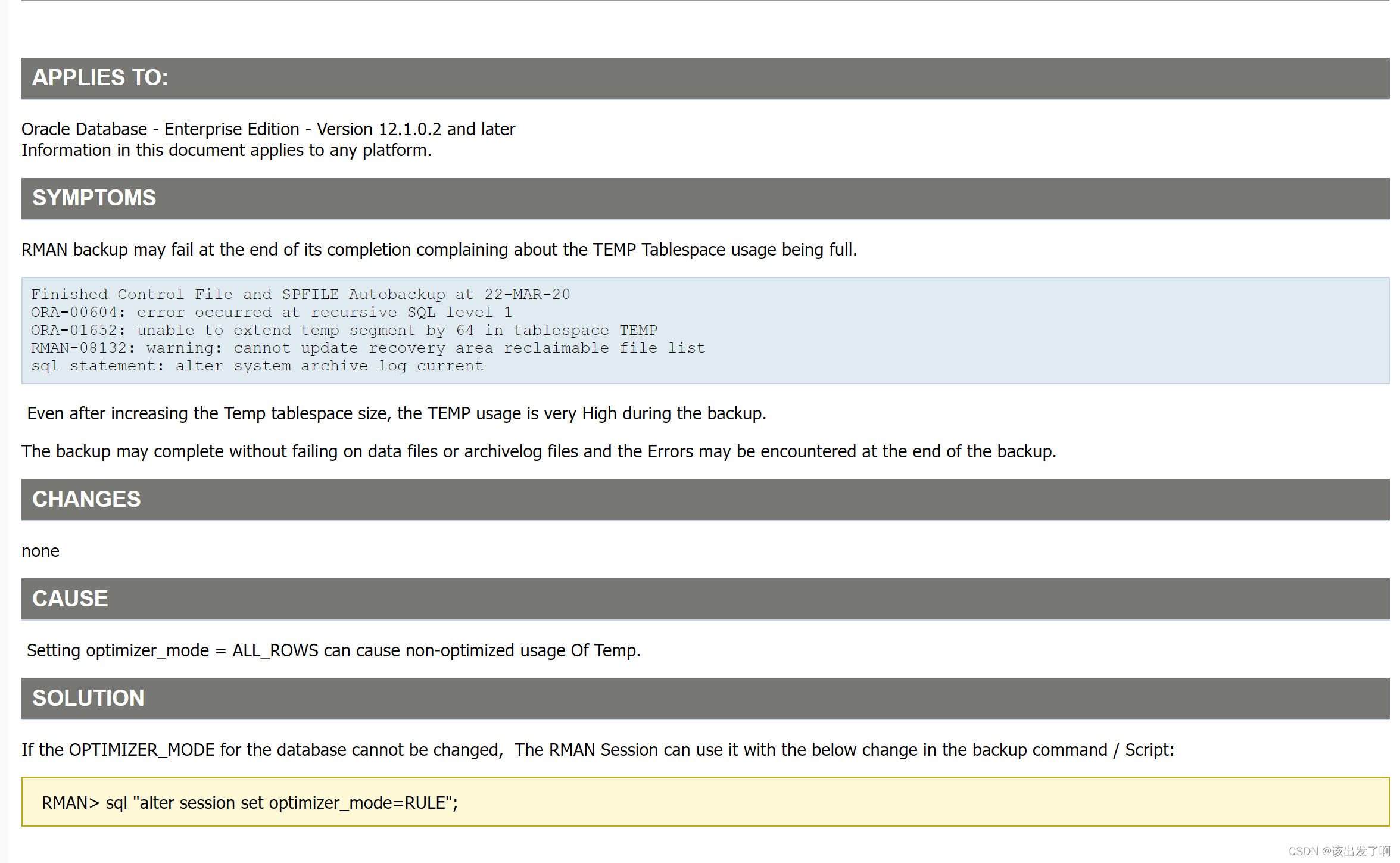Click the 'Even after increasing the Temp' sentence
1400x863 pixels.
(x=397, y=413)
